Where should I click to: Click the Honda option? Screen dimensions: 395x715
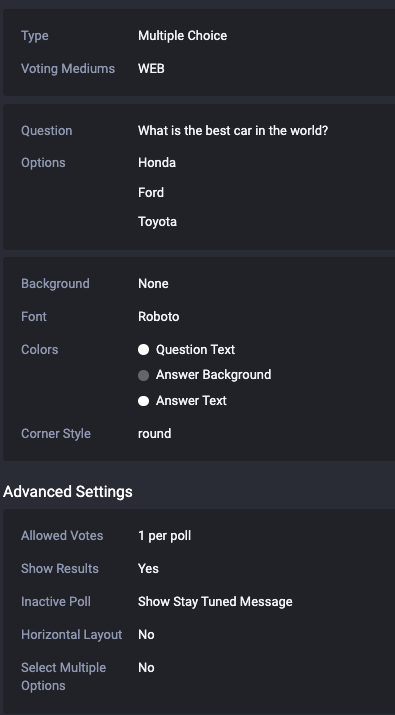pos(157,163)
